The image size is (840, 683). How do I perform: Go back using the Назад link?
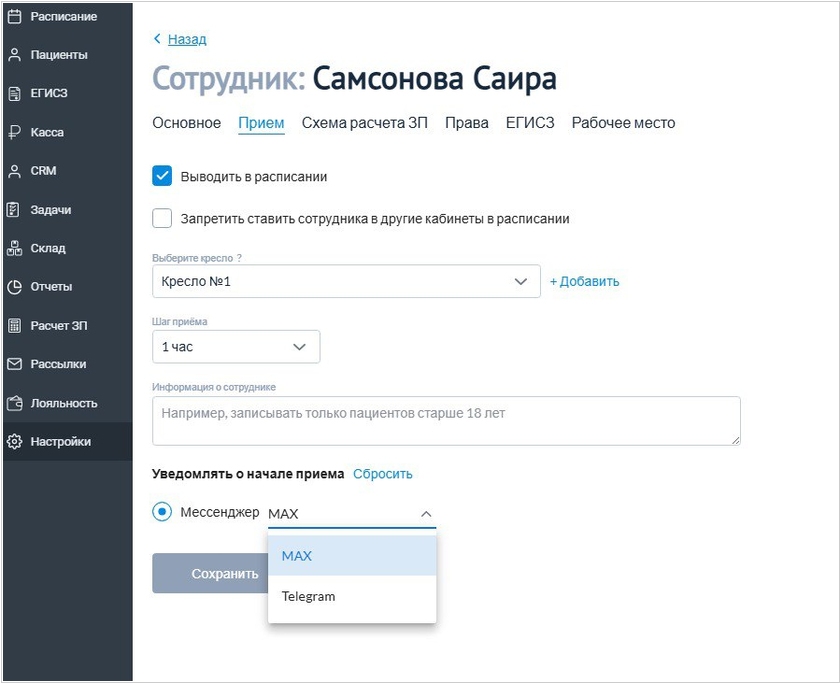pyautogui.click(x=186, y=39)
